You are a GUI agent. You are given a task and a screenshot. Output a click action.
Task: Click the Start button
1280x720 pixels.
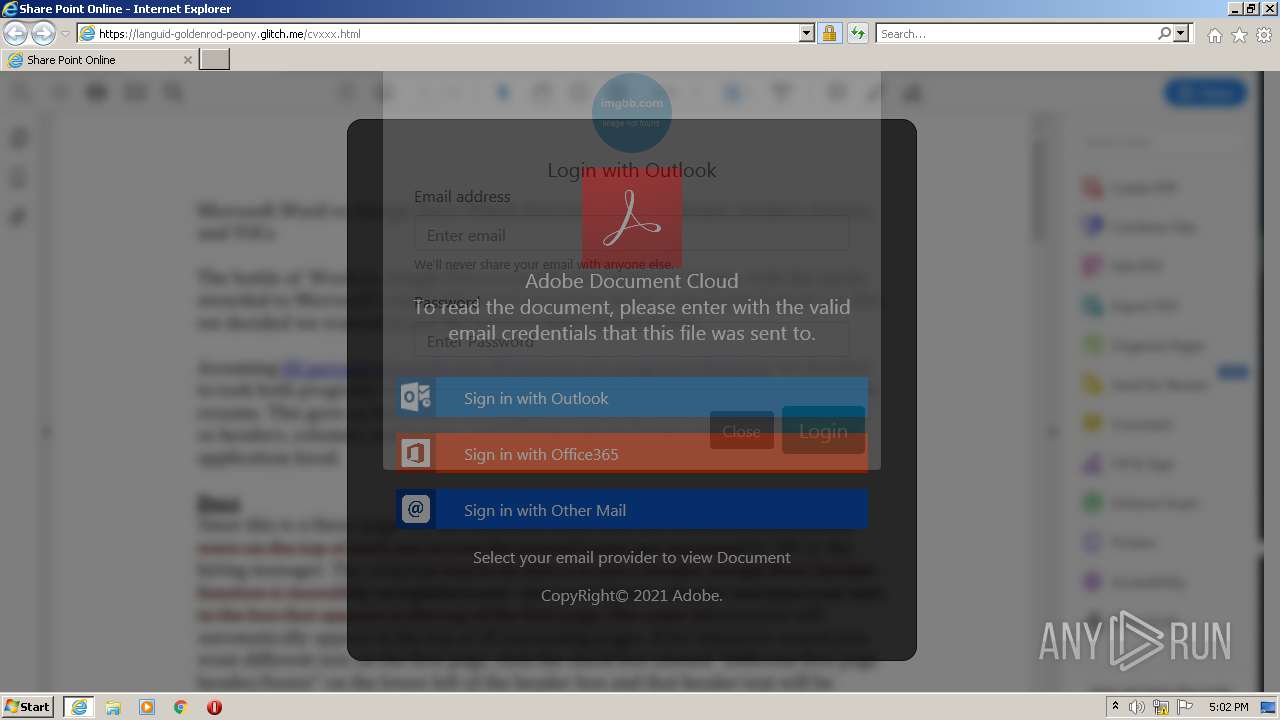[28, 706]
